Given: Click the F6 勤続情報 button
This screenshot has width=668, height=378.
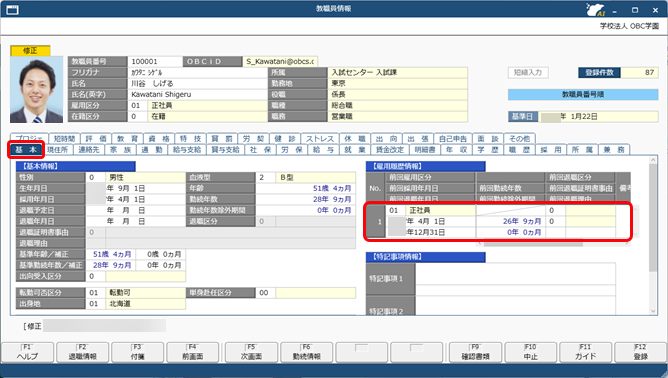Looking at the screenshot, I should click(306, 352).
